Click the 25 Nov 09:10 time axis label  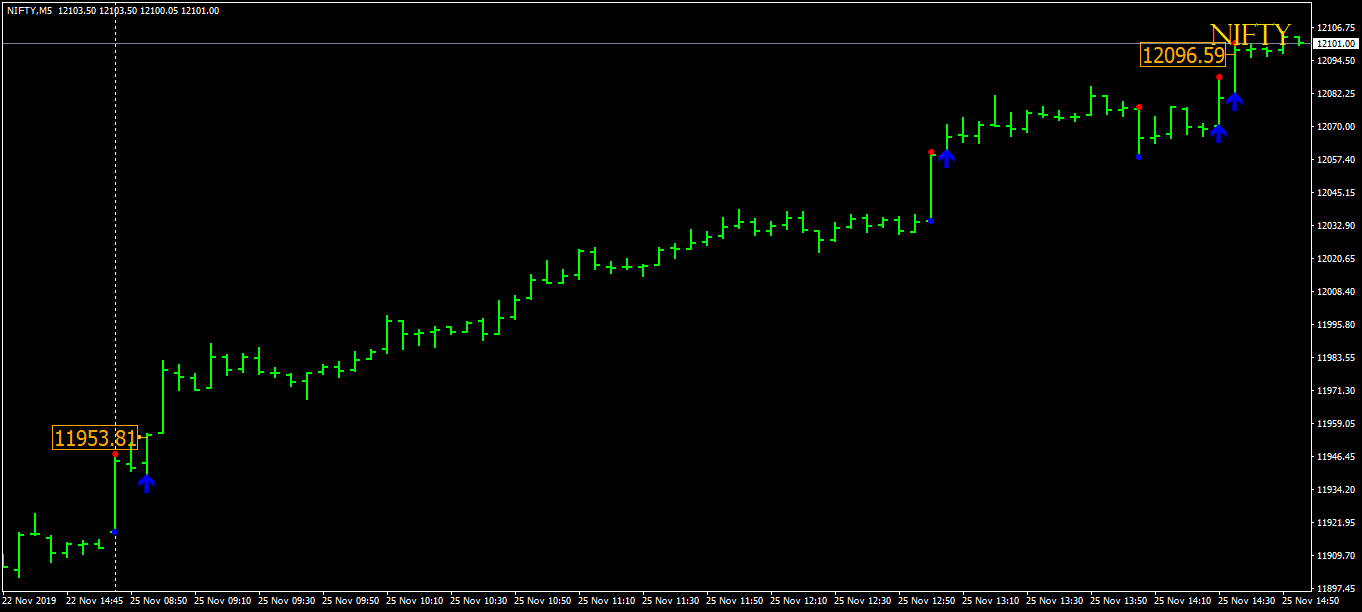coord(223,602)
